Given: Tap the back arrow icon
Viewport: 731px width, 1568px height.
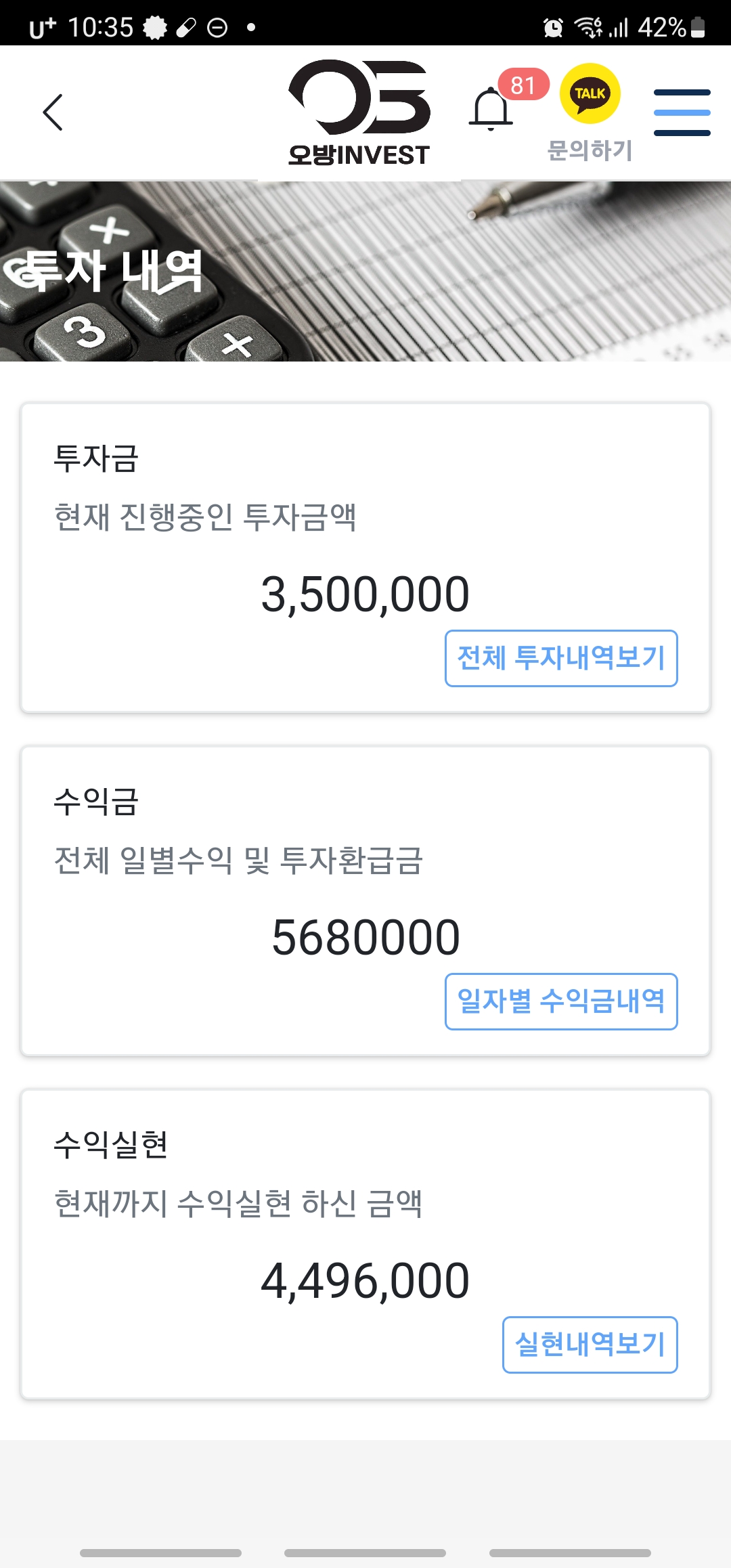Looking at the screenshot, I should (x=53, y=112).
